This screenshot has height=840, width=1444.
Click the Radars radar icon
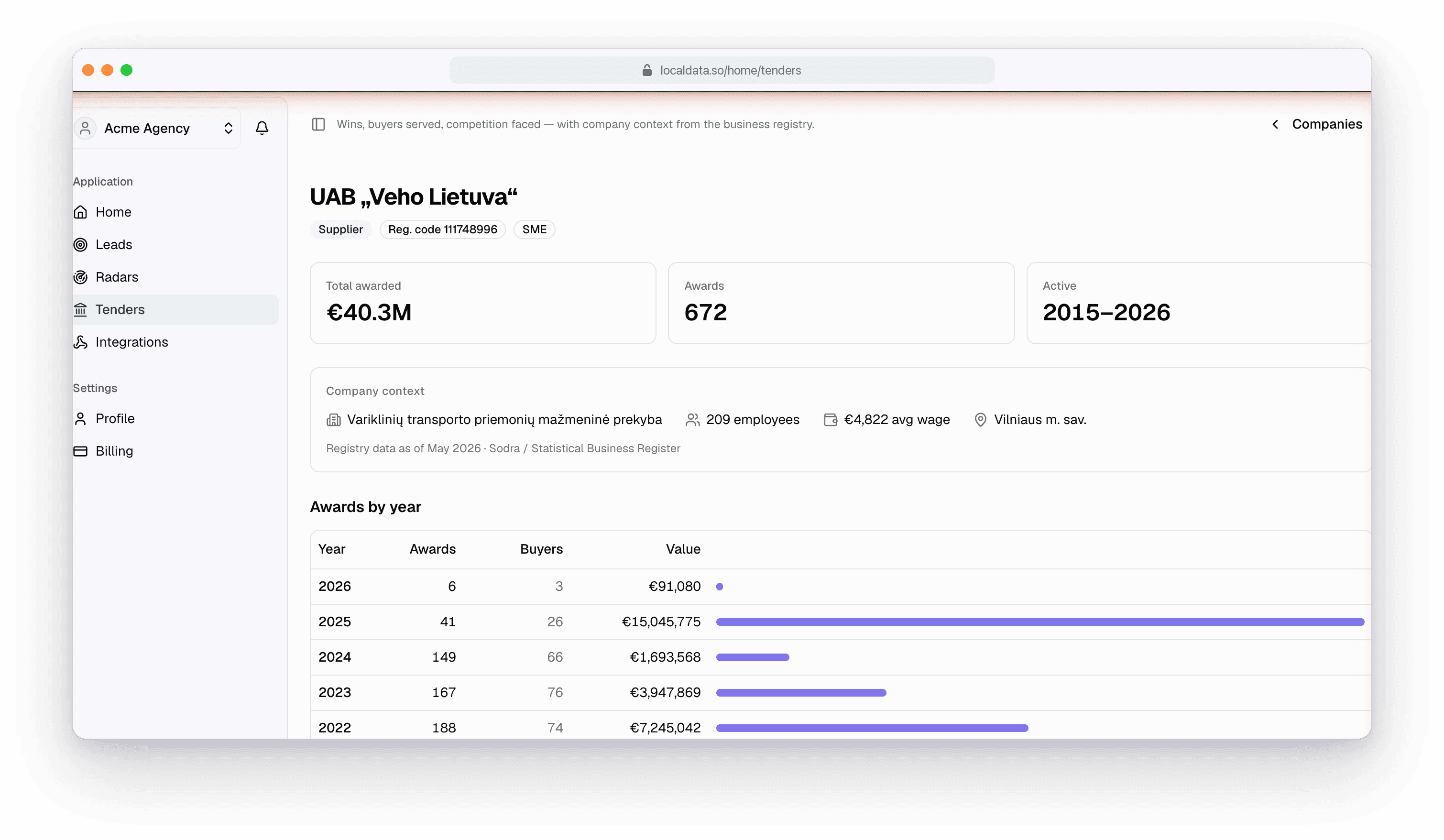81,277
